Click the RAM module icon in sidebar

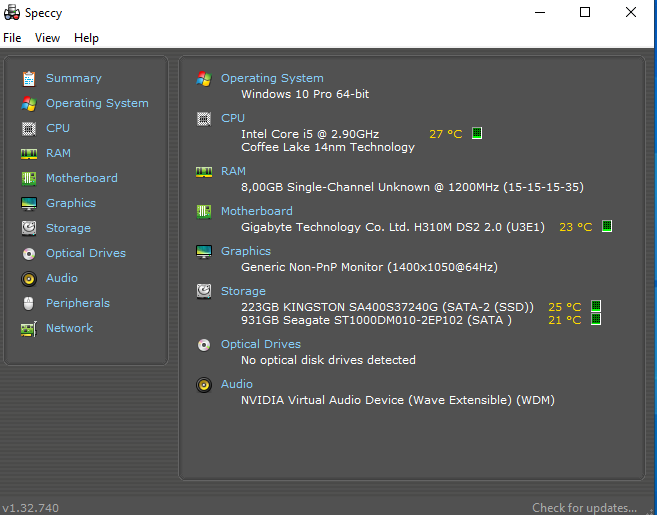28,153
